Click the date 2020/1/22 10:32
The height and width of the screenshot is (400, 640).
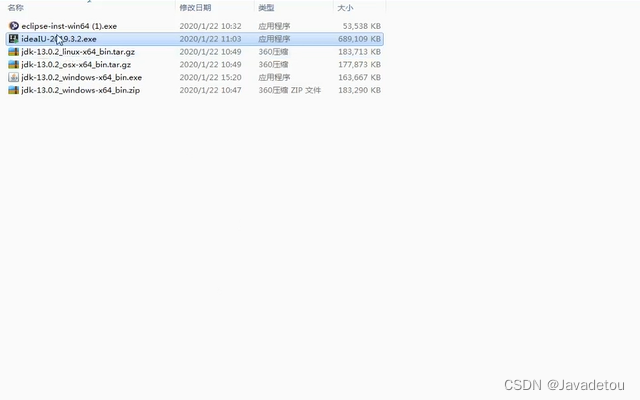point(210,26)
